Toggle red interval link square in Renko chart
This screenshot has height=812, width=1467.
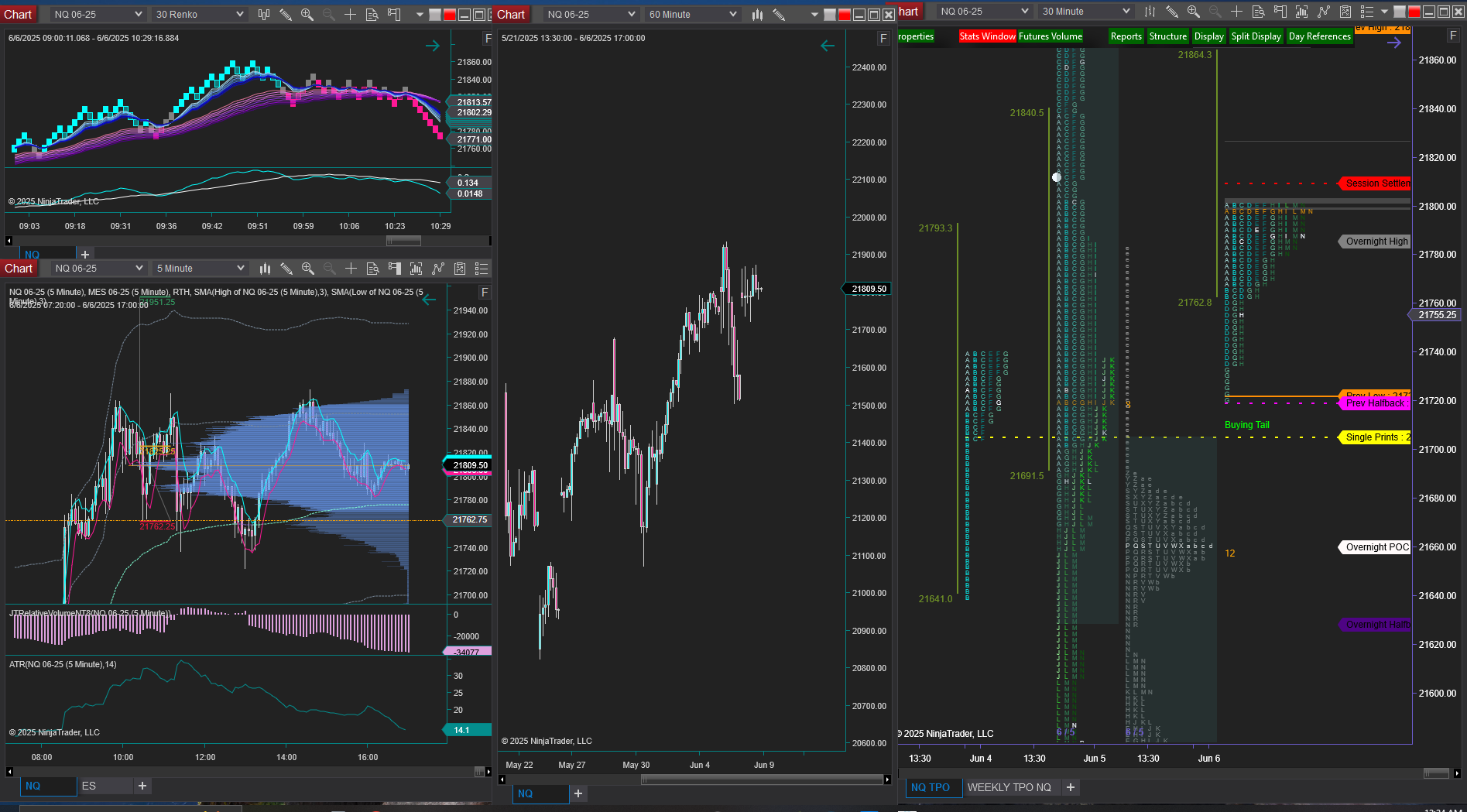coord(449,15)
